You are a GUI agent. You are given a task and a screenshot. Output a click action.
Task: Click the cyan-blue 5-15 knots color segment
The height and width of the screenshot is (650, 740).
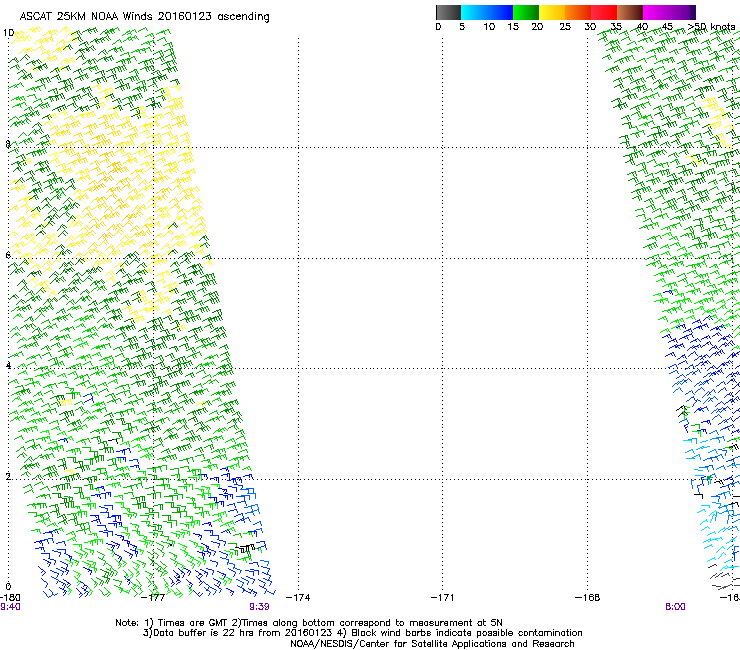[487, 12]
